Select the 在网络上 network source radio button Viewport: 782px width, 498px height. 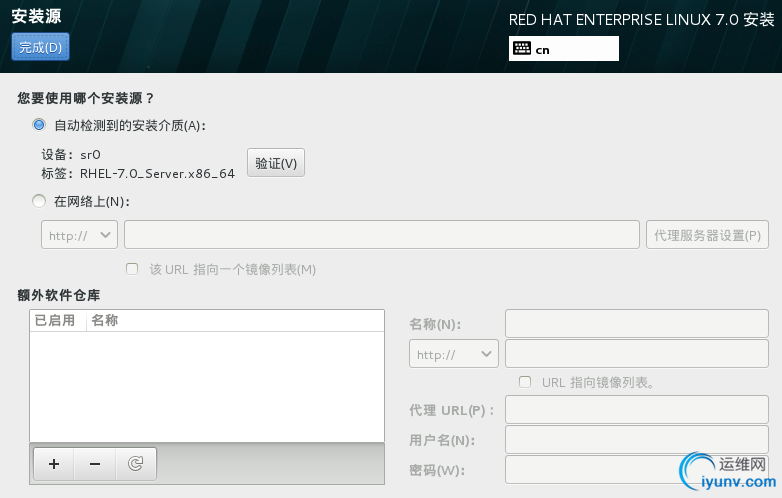(x=39, y=201)
